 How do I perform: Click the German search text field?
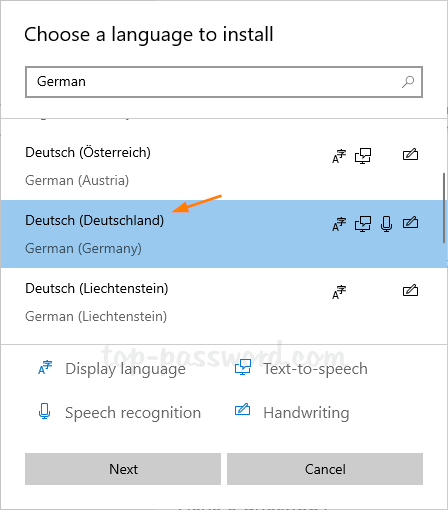[x=224, y=82]
